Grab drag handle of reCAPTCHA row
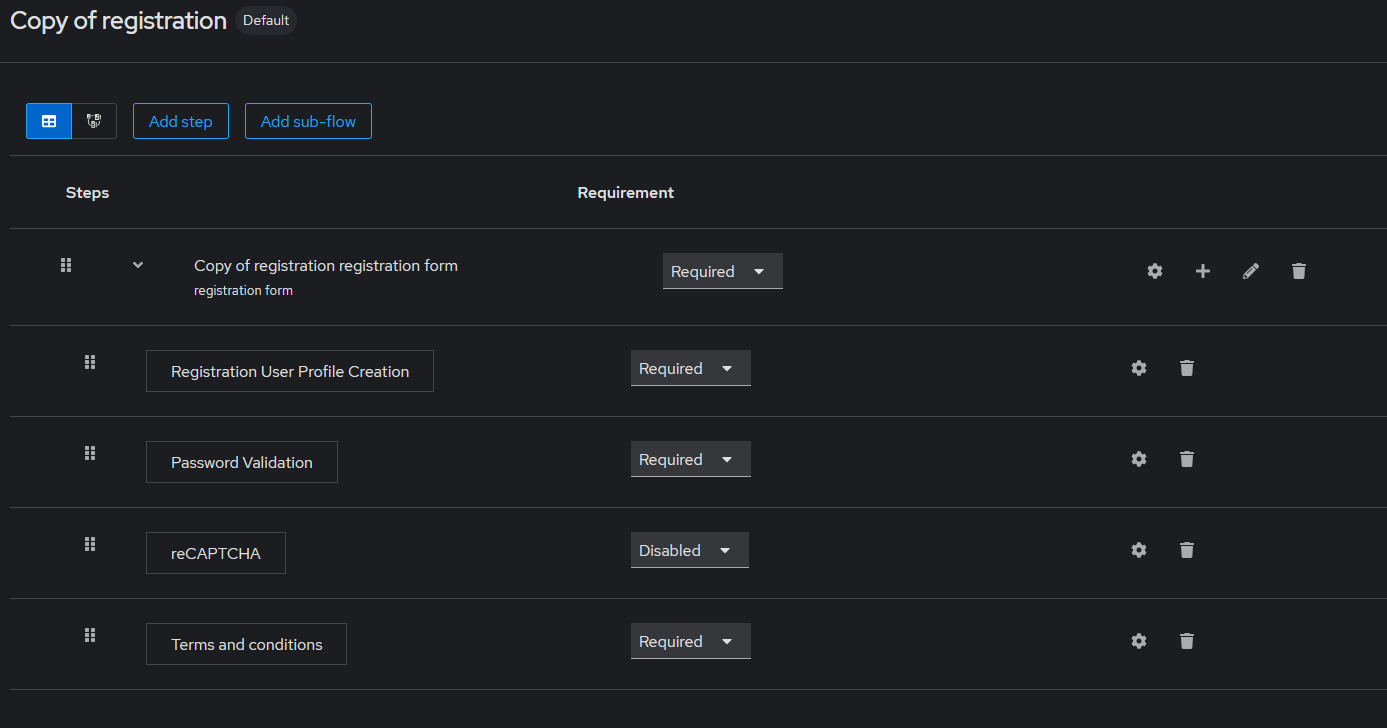 [x=89, y=544]
